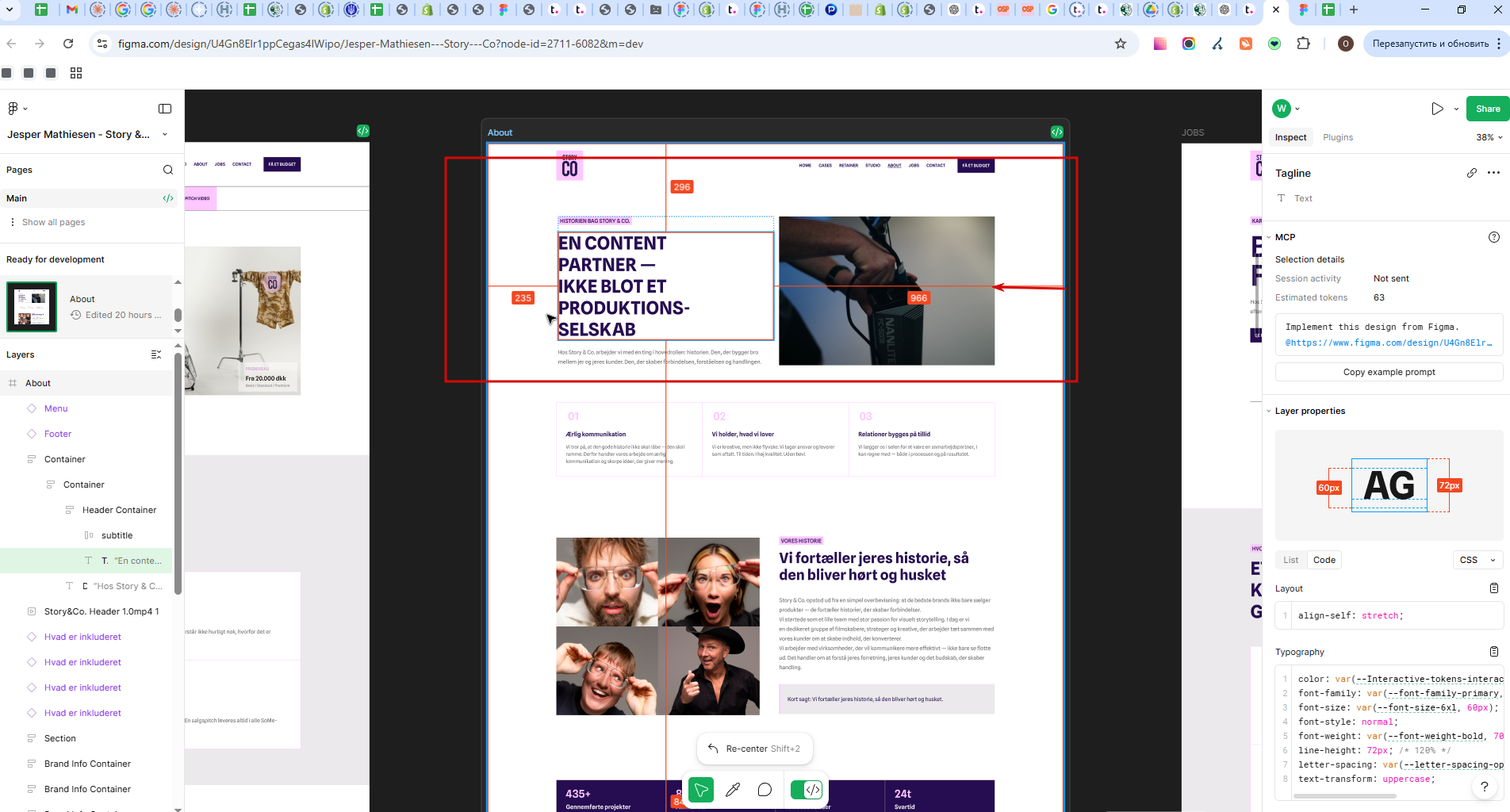Click the green Share button
The width and height of the screenshot is (1510, 812).
coord(1488,109)
